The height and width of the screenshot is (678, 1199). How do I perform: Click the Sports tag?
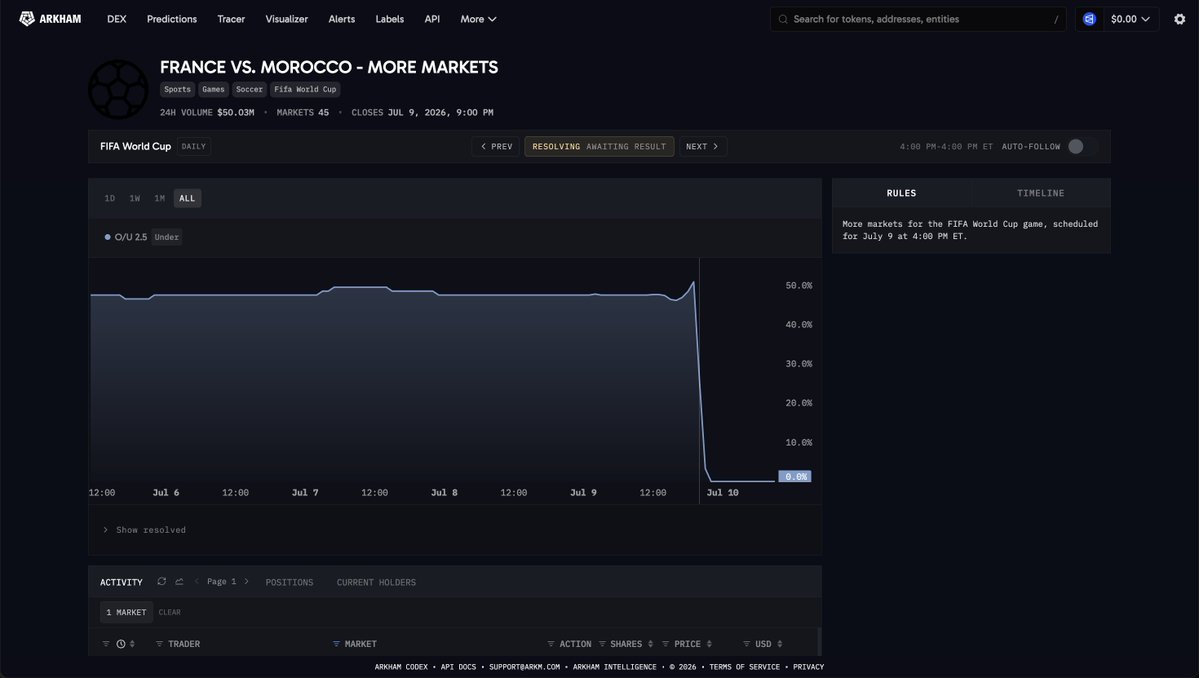click(x=177, y=89)
